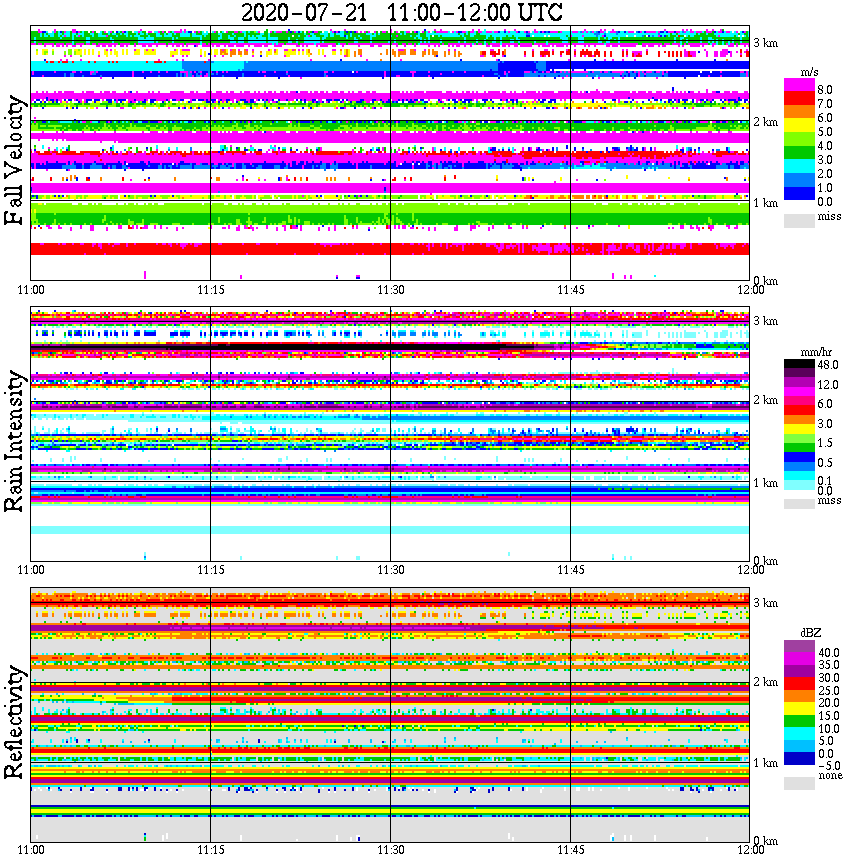Click the black 48.0 swatch in mm/hr legend

tap(800, 364)
